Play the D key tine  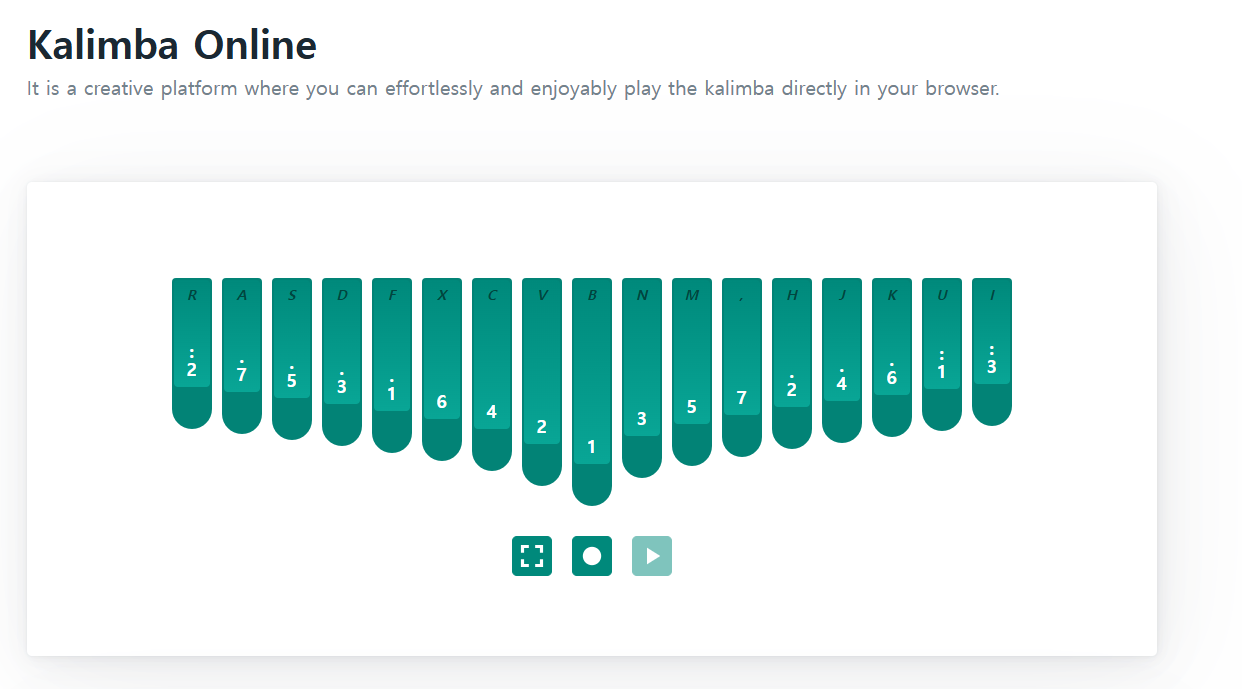[342, 361]
